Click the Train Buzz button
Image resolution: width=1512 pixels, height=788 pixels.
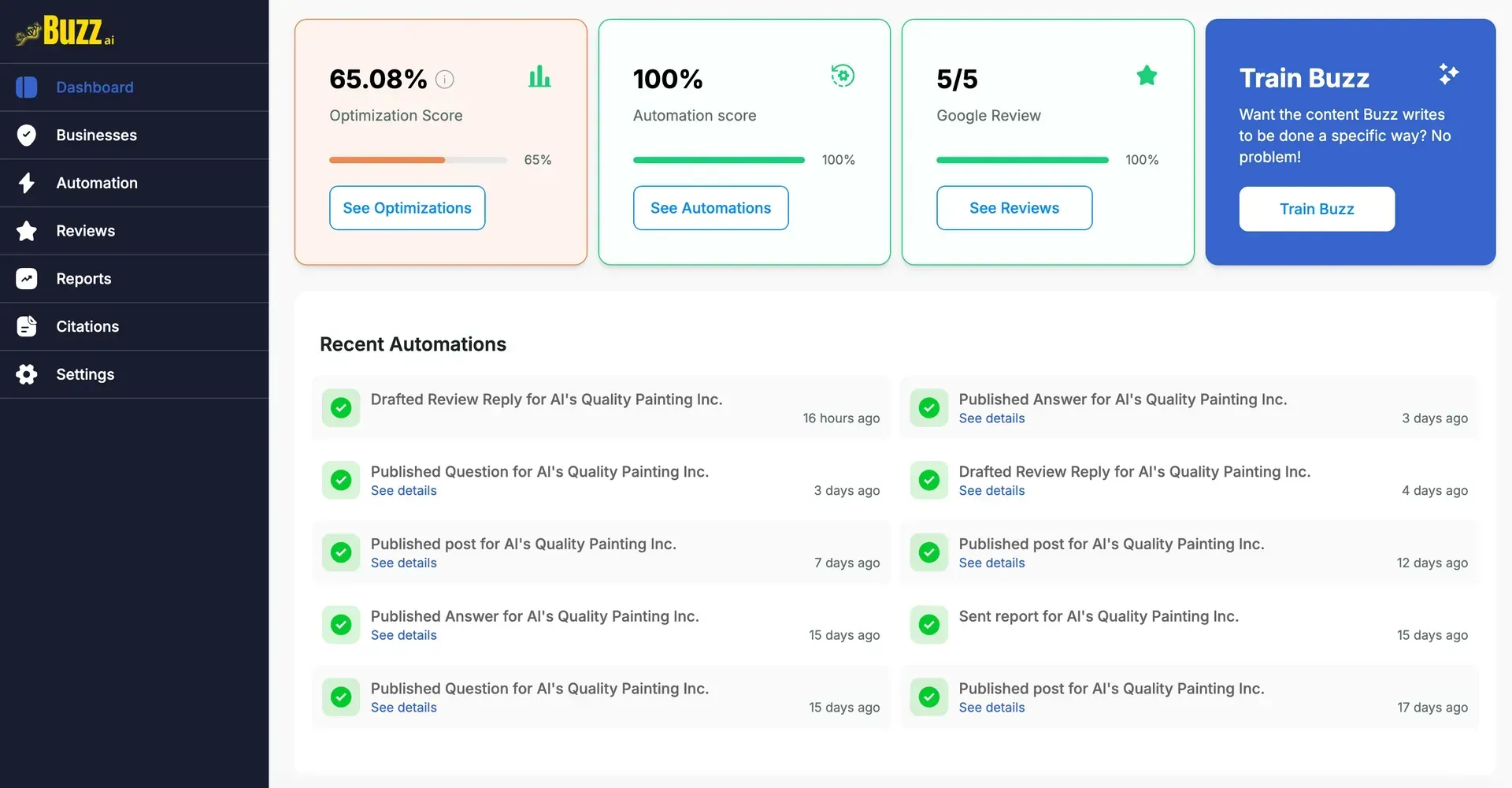pos(1317,209)
